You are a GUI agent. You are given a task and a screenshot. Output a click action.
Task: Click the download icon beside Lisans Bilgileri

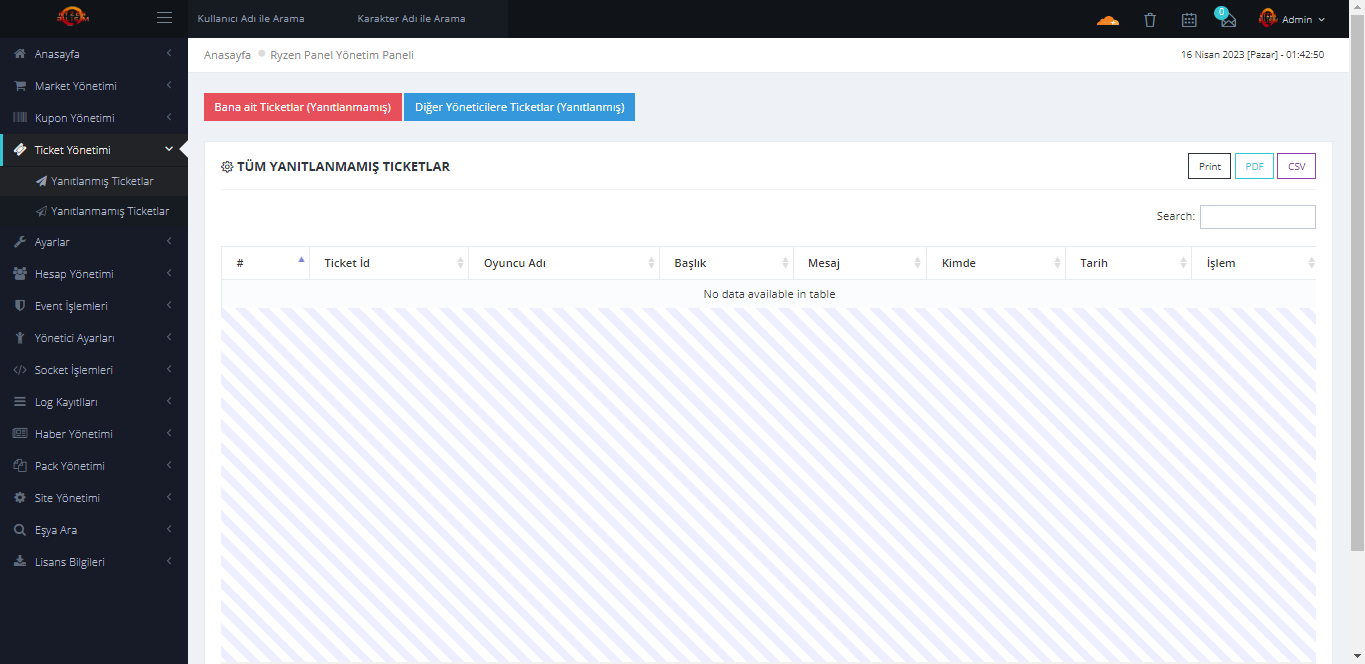click(x=20, y=561)
